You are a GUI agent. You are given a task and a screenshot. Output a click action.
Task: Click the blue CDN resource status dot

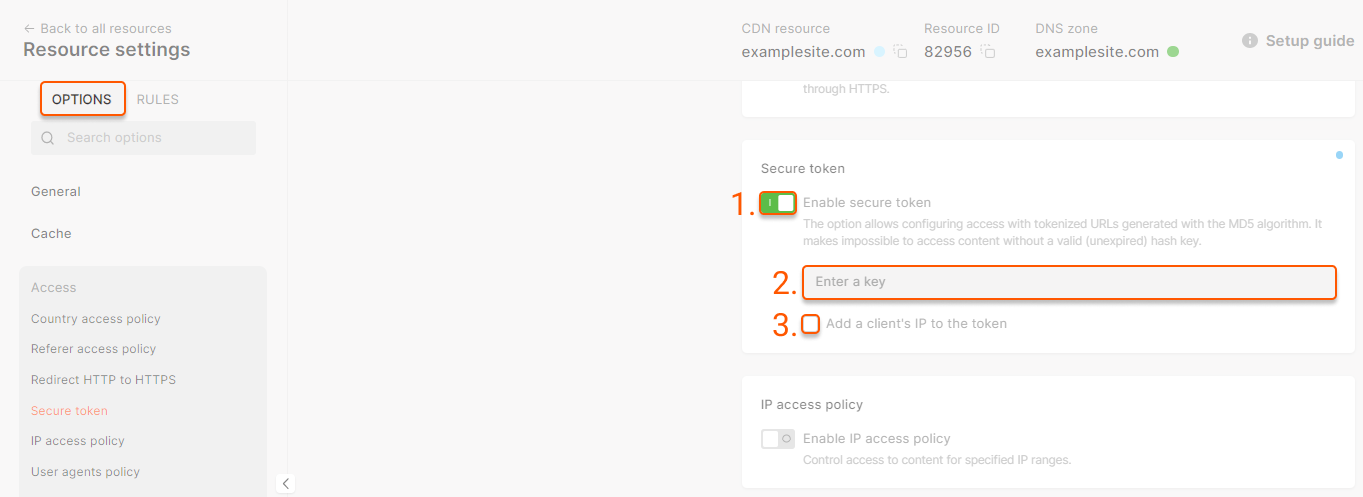pos(879,52)
